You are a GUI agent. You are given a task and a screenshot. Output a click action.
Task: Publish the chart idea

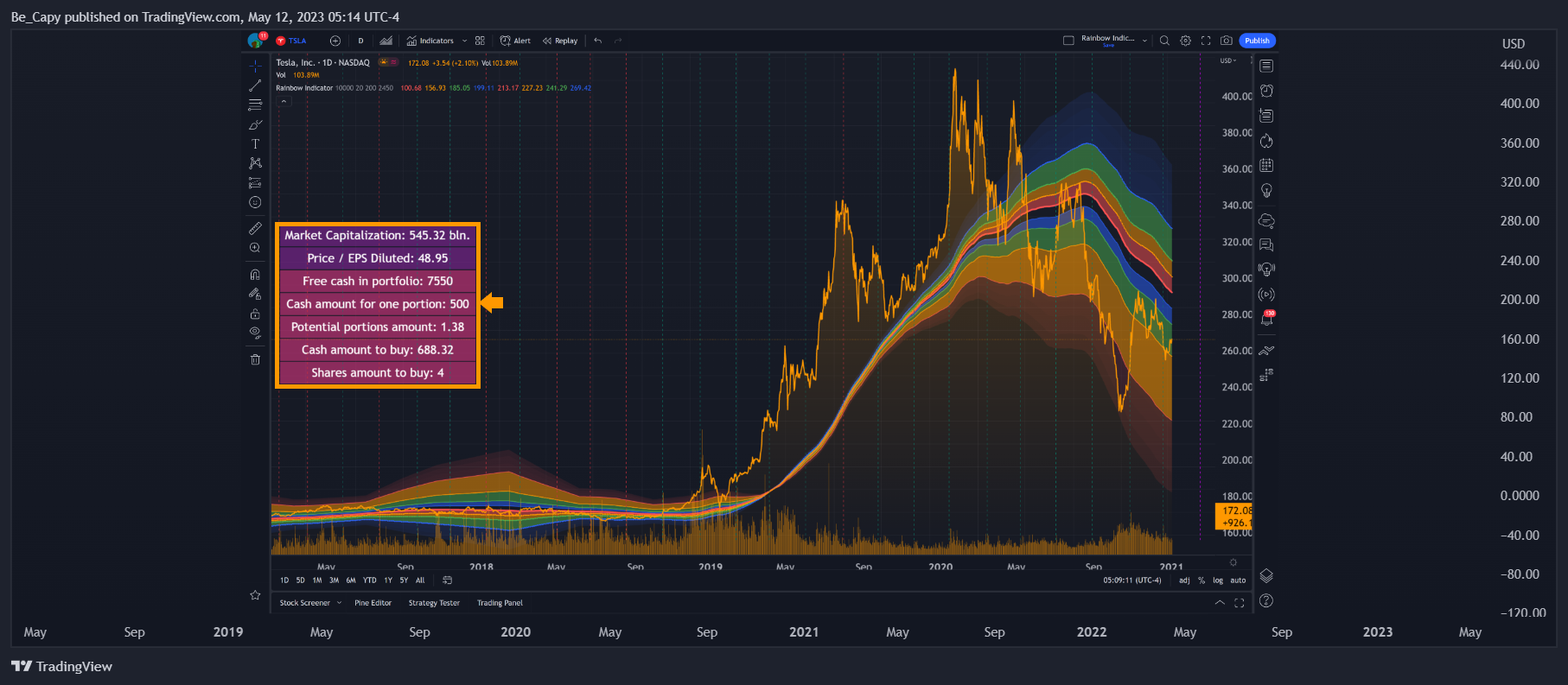click(x=1257, y=41)
